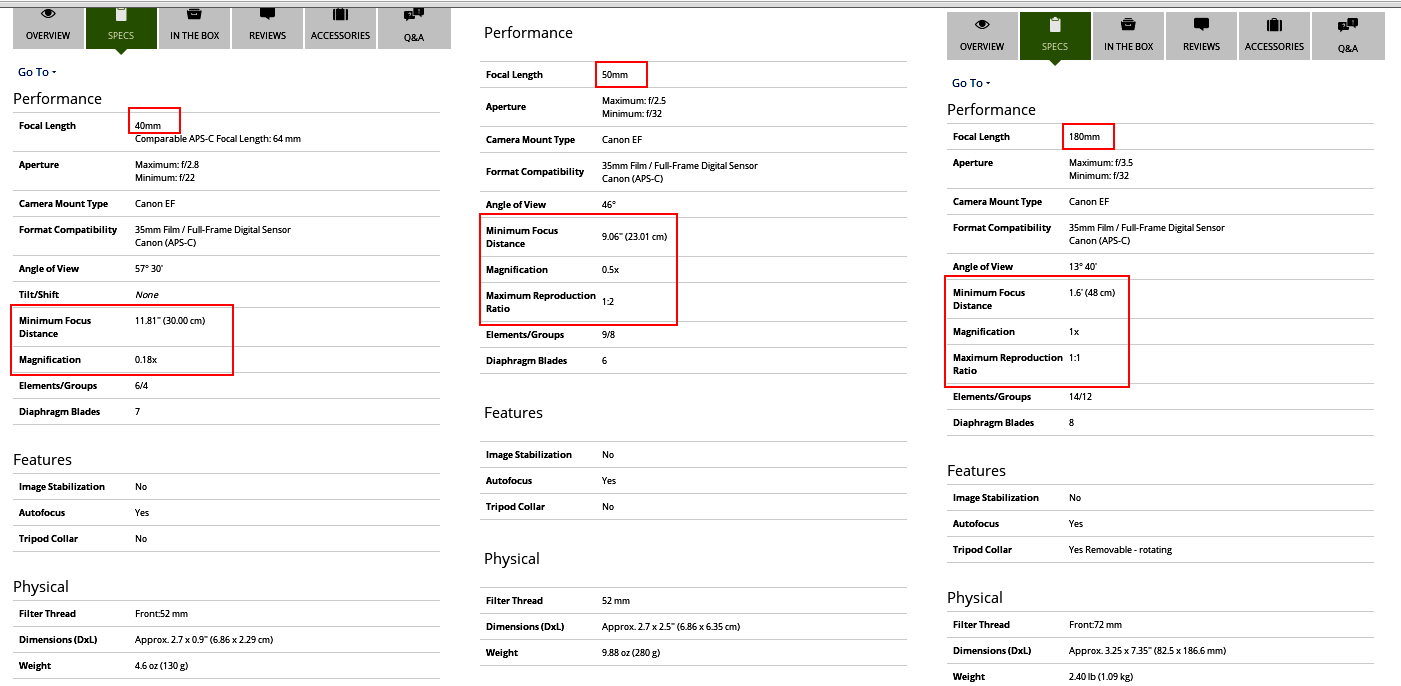This screenshot has width=1401, height=686.
Task: Click the box icon on the left In the Box tab
Action: click(x=195, y=15)
